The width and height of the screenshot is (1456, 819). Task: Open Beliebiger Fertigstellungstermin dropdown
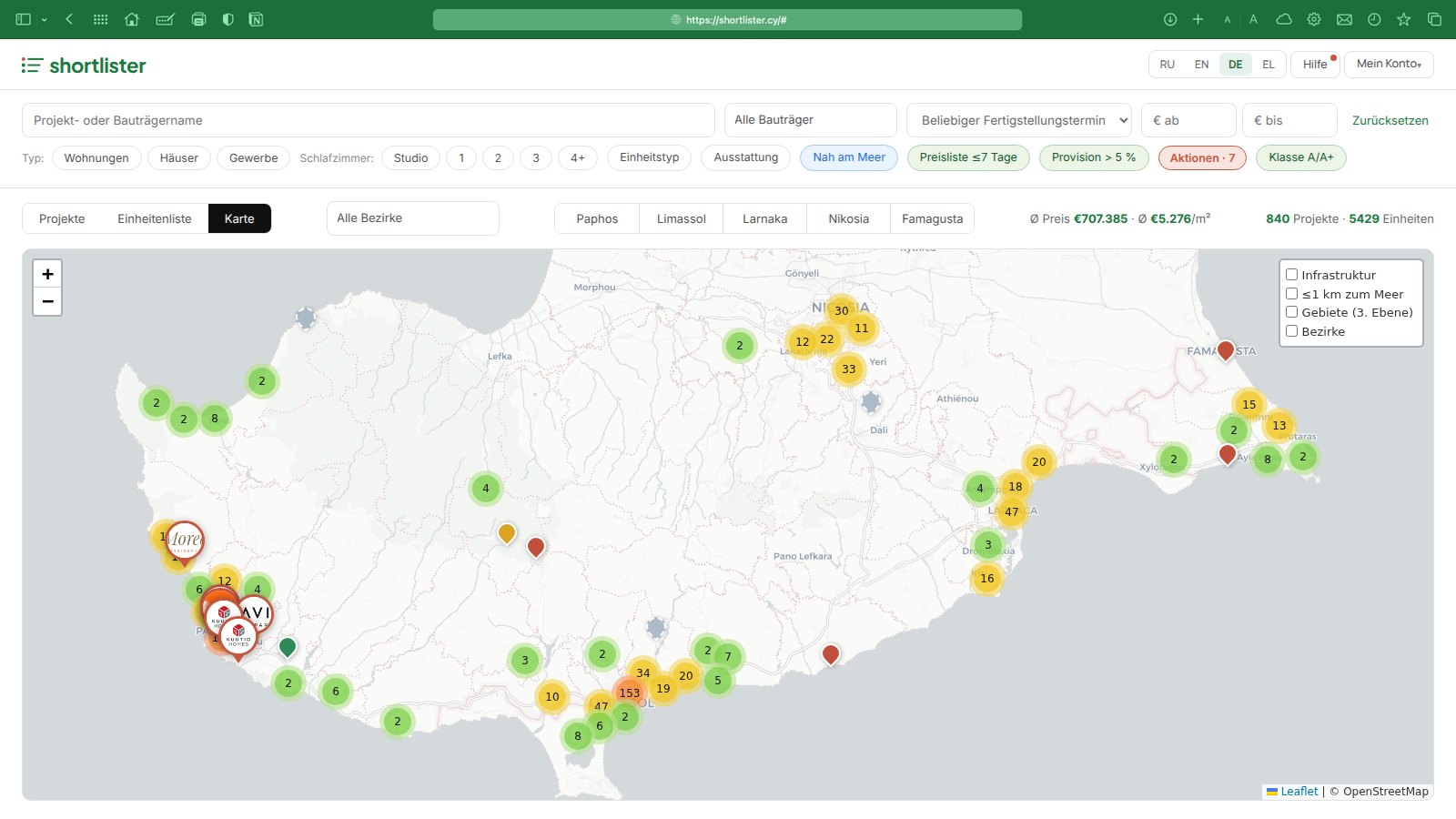pos(1019,120)
